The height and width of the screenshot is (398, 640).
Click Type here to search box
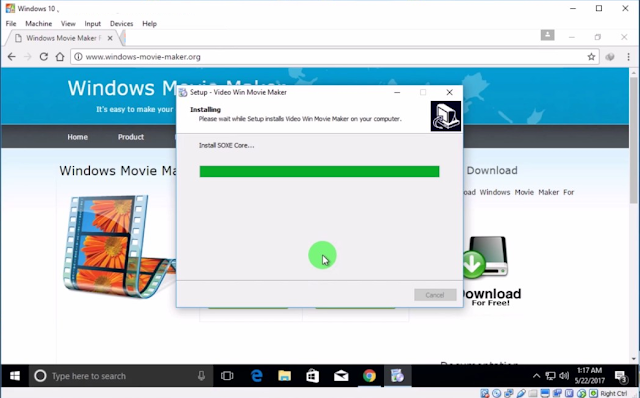point(121,376)
